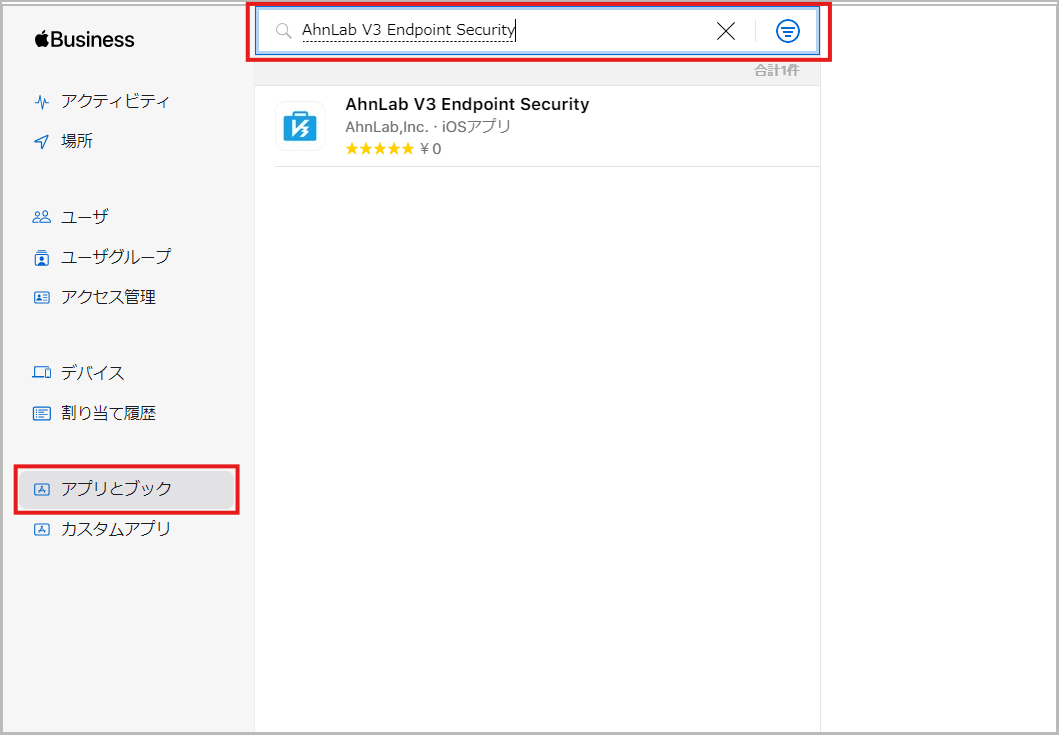Viewport: 1059px width, 735px height.
Task: Click the devices icon beside デバイス
Action: (41, 373)
